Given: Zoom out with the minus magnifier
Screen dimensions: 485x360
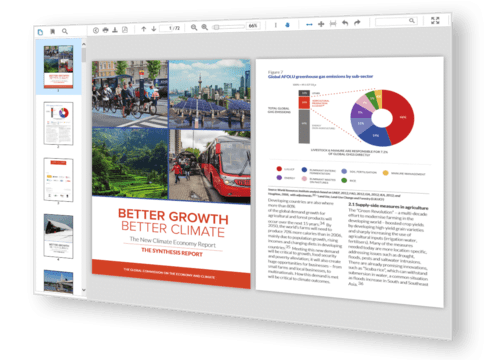Looking at the screenshot, I should 194,27.
